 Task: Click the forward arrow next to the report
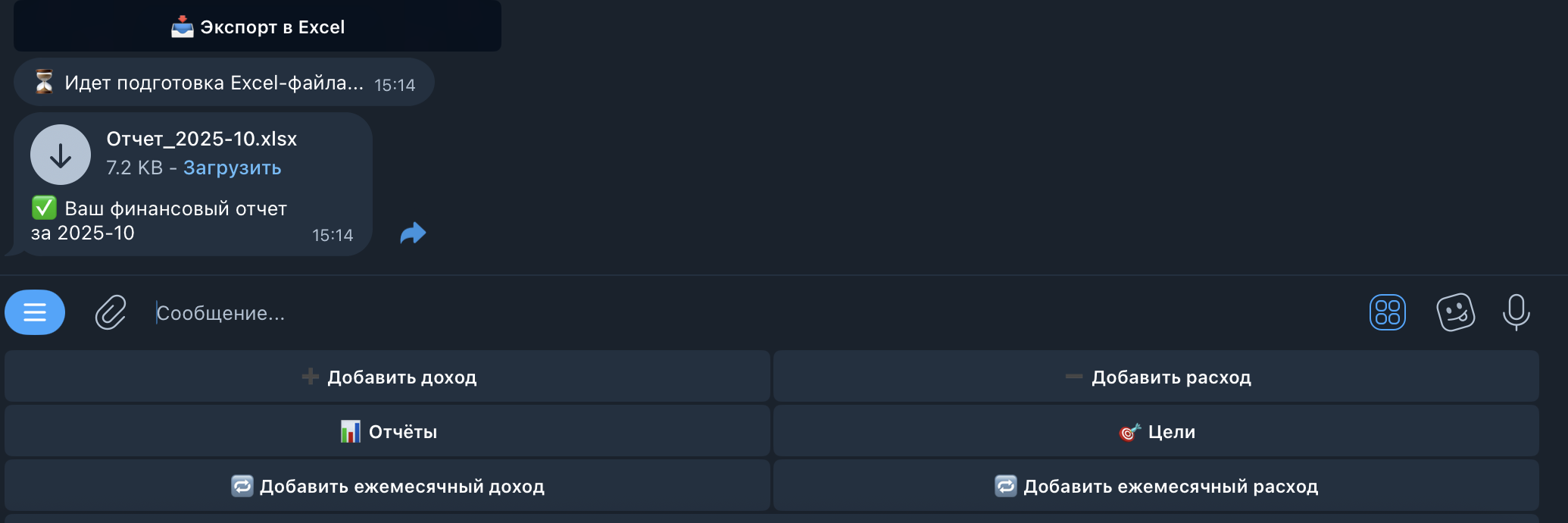(x=413, y=233)
